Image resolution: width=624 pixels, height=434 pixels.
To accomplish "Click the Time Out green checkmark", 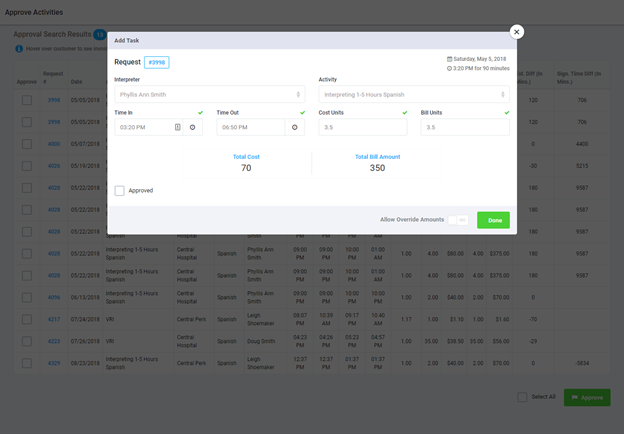I will coord(302,113).
